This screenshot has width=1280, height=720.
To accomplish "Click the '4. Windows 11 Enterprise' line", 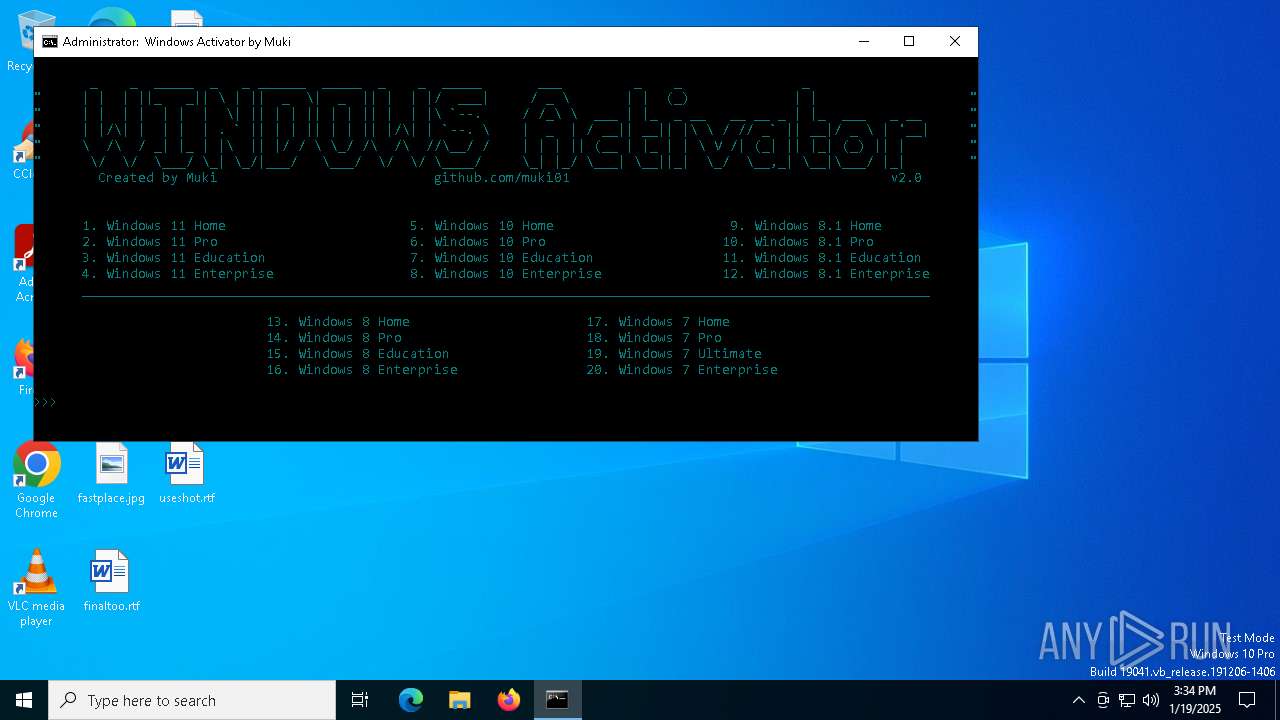I will pos(178,274).
